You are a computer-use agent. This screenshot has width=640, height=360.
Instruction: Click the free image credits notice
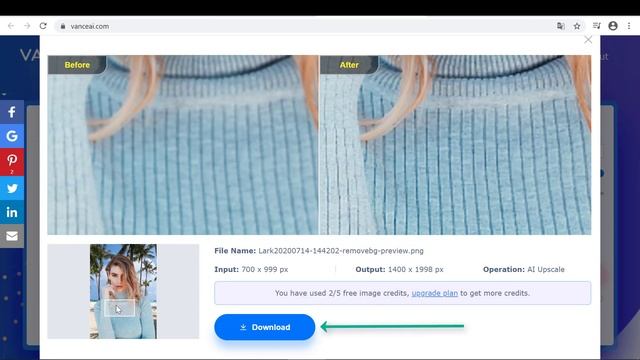[x=402, y=293]
